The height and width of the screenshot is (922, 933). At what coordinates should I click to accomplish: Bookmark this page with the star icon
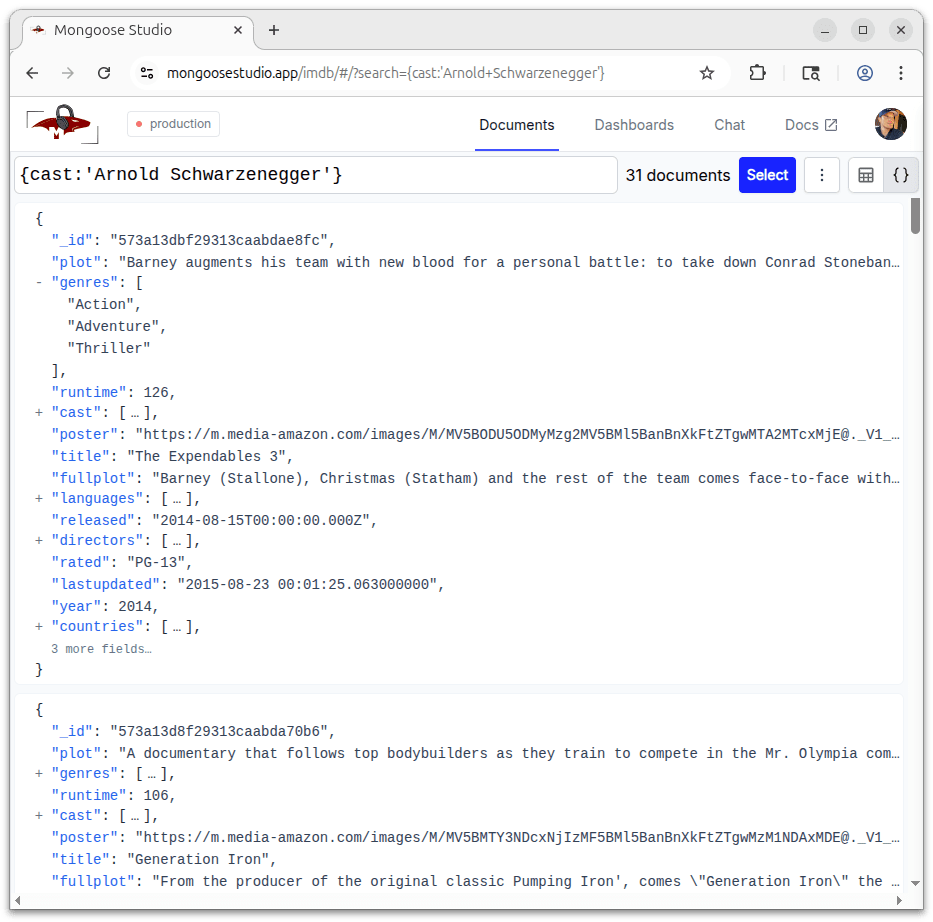point(706,73)
